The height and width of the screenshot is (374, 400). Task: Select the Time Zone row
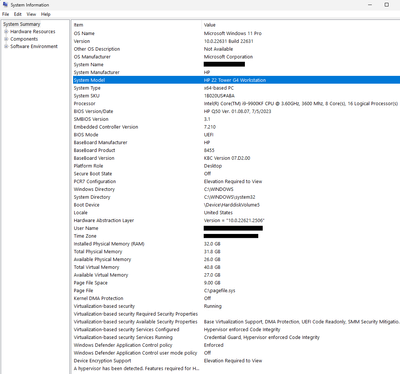(x=236, y=236)
